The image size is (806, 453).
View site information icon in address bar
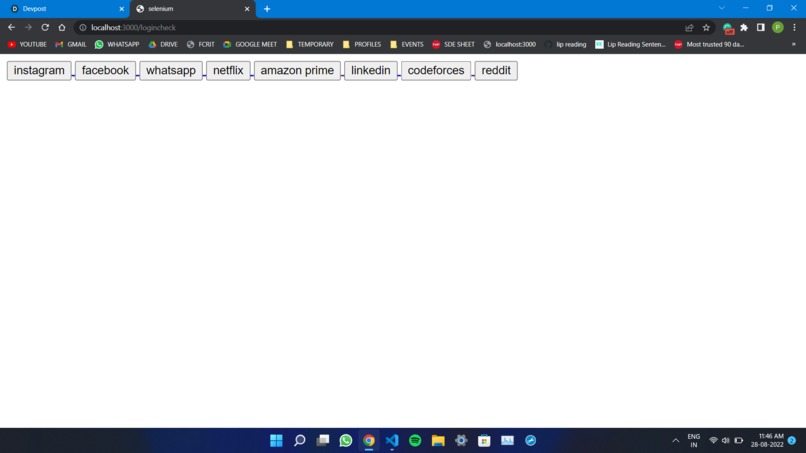(x=83, y=27)
